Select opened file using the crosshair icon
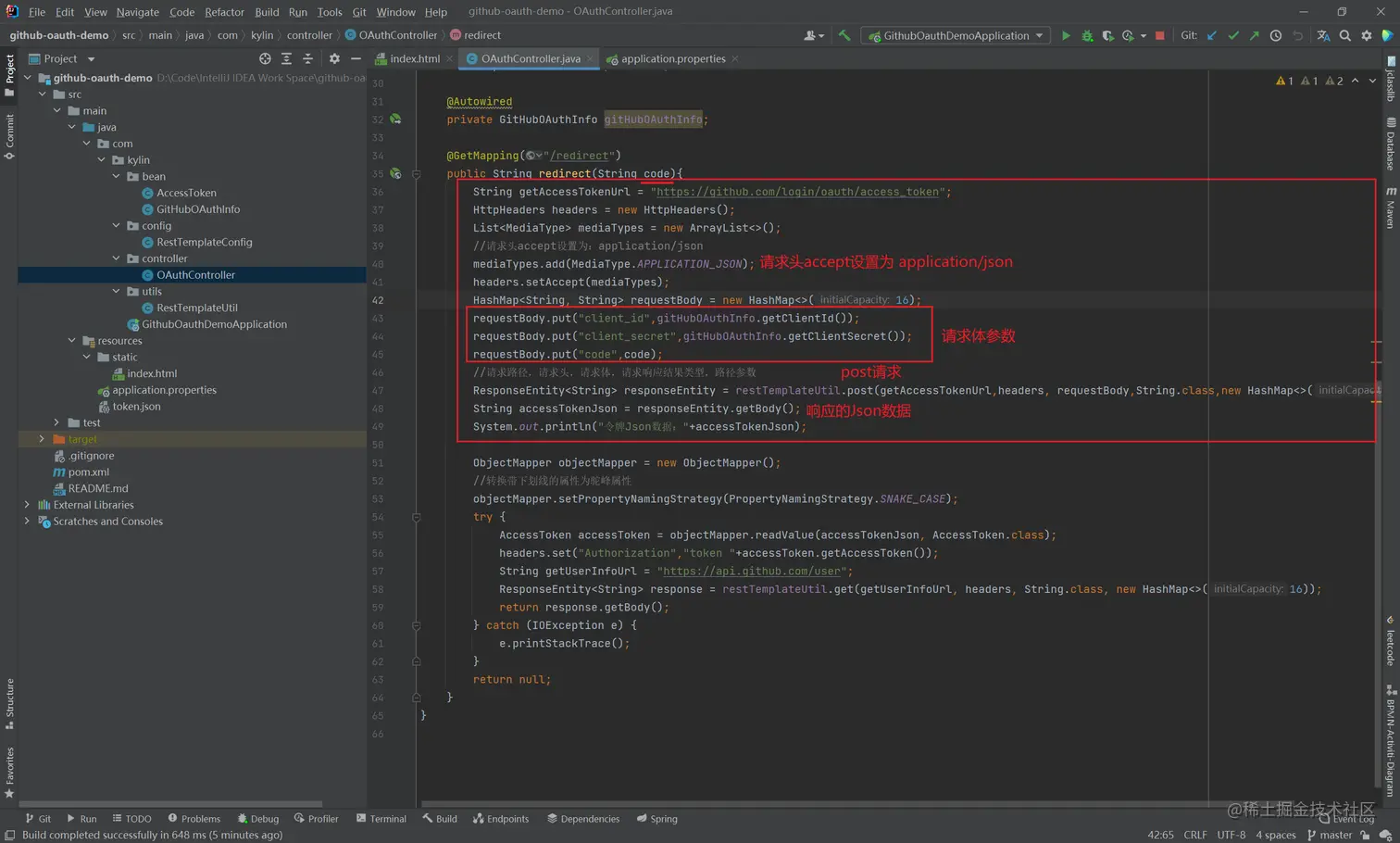This screenshot has width=1400, height=843. (x=265, y=58)
